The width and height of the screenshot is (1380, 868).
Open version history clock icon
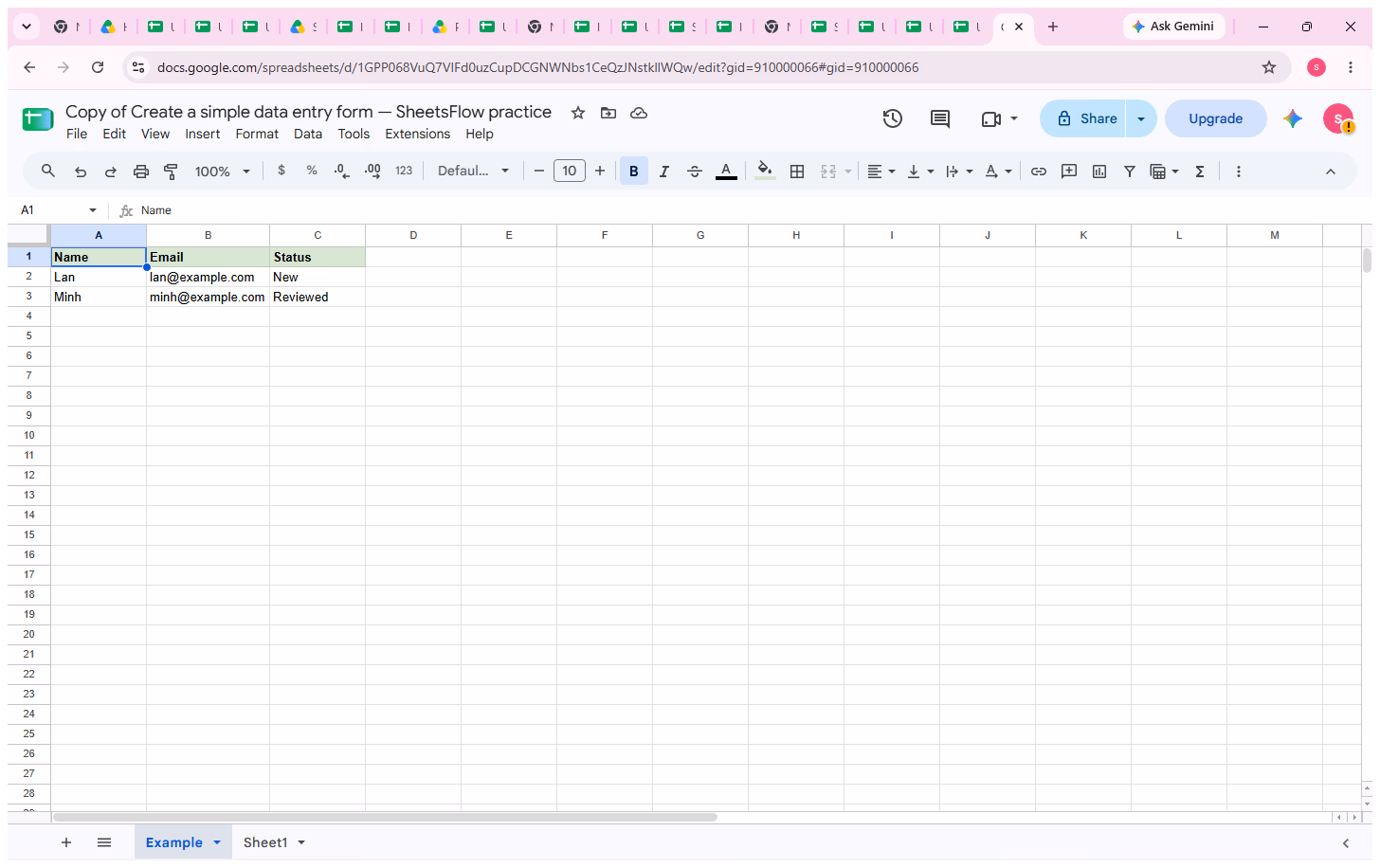point(892,118)
